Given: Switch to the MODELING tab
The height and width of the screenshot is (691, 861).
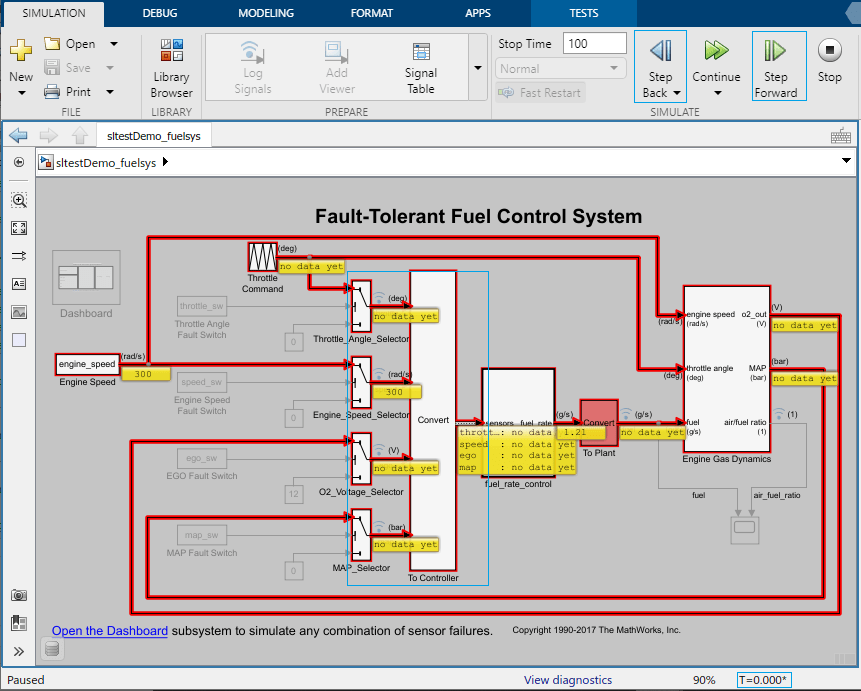Looking at the screenshot, I should pos(266,13).
